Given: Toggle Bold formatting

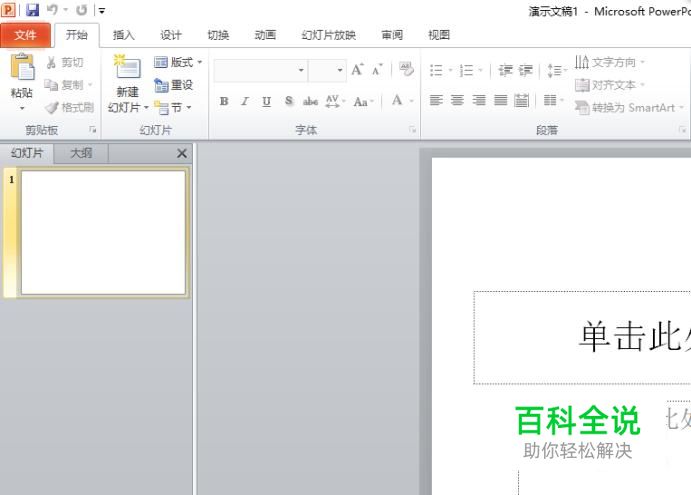Looking at the screenshot, I should [224, 101].
